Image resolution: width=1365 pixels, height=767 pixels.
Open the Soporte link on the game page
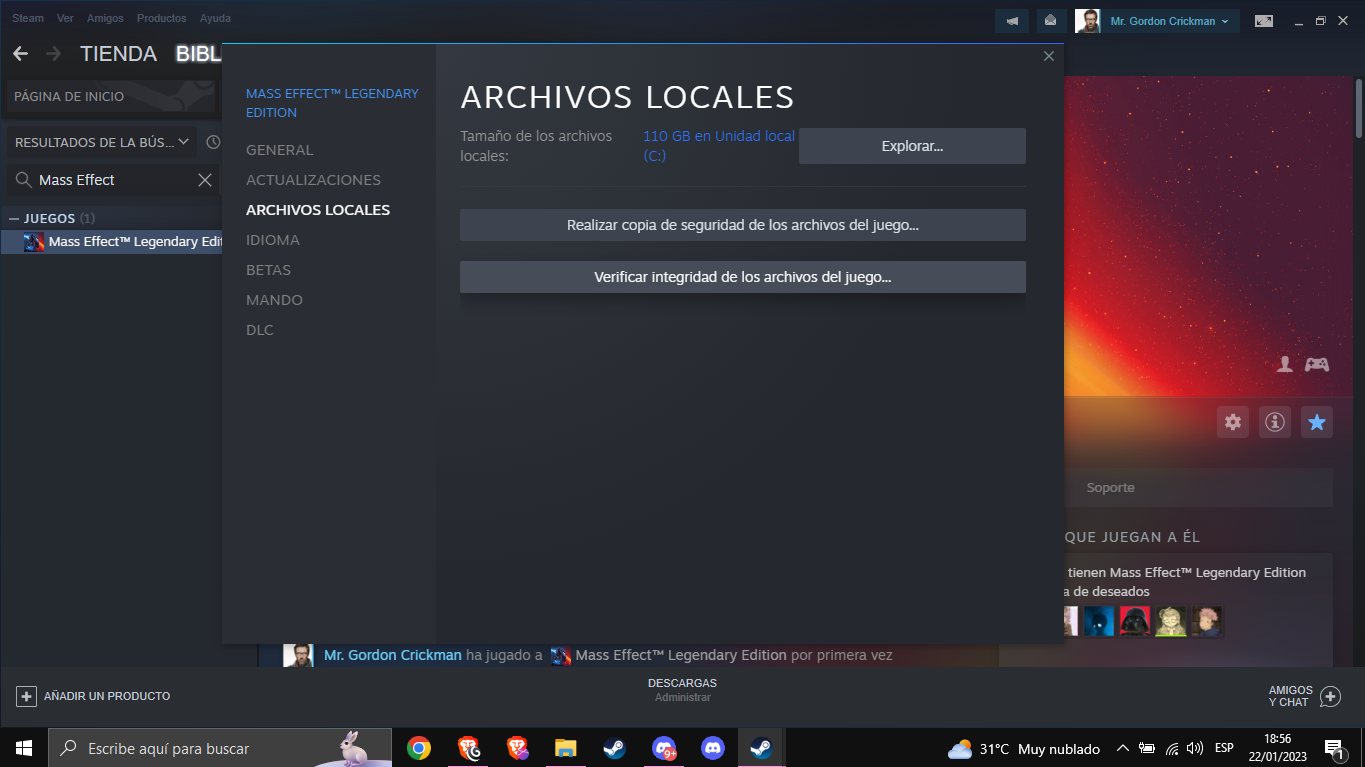click(x=1110, y=488)
